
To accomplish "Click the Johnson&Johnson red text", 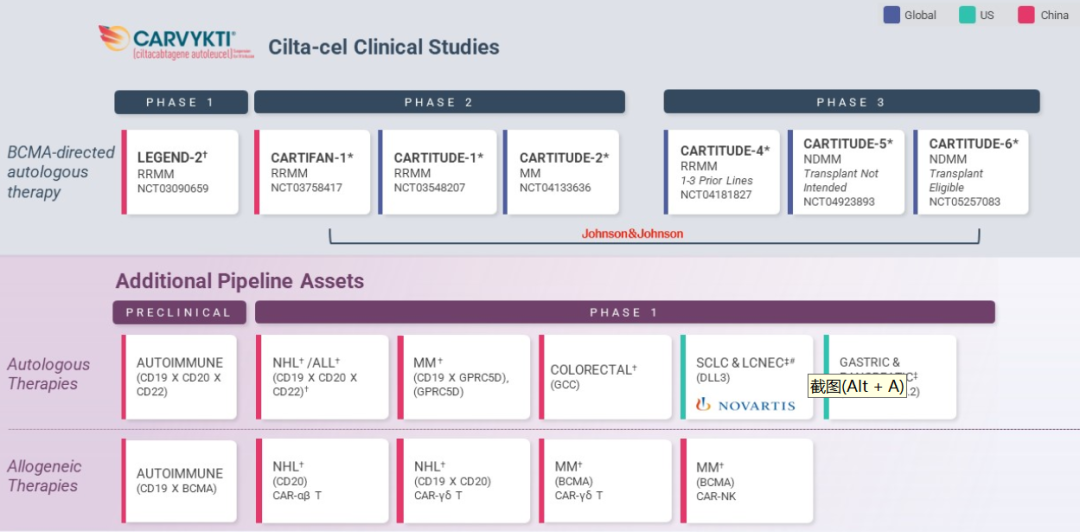I will [633, 234].
